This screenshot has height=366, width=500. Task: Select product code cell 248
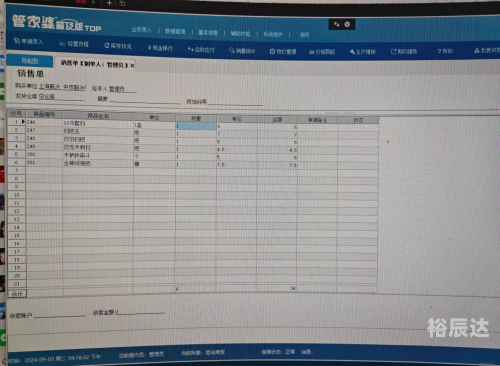coord(44,138)
